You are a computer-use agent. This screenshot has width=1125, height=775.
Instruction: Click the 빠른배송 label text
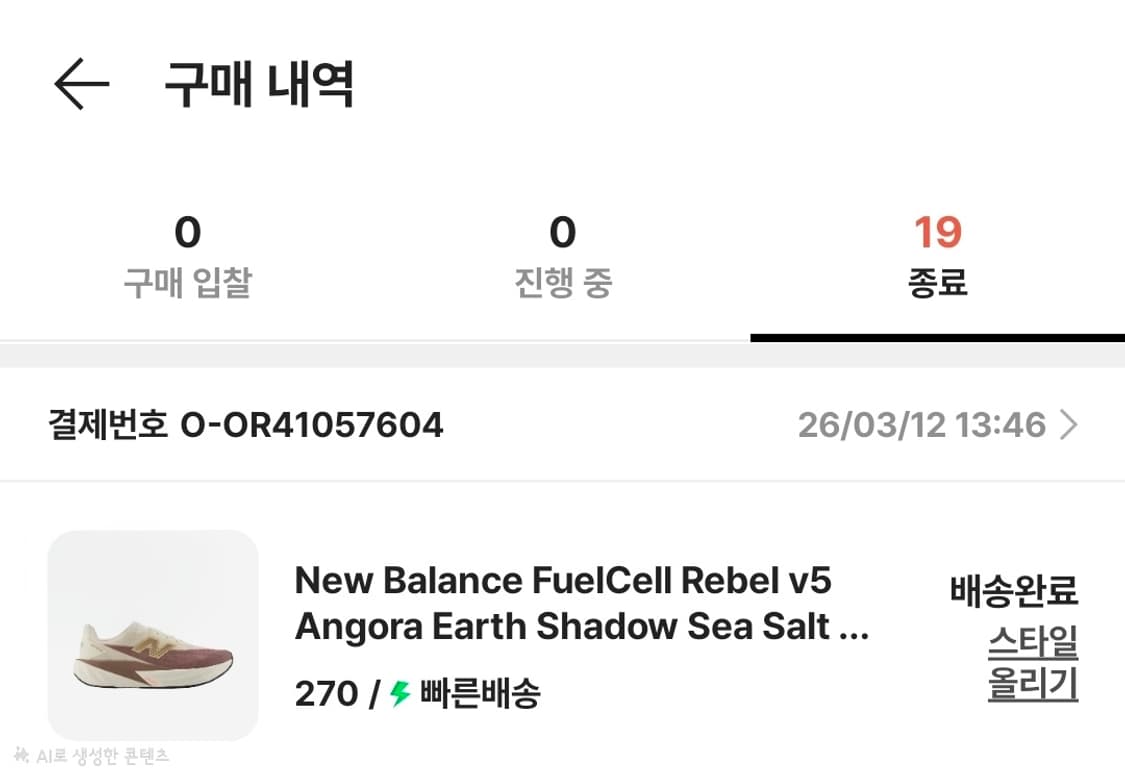480,693
